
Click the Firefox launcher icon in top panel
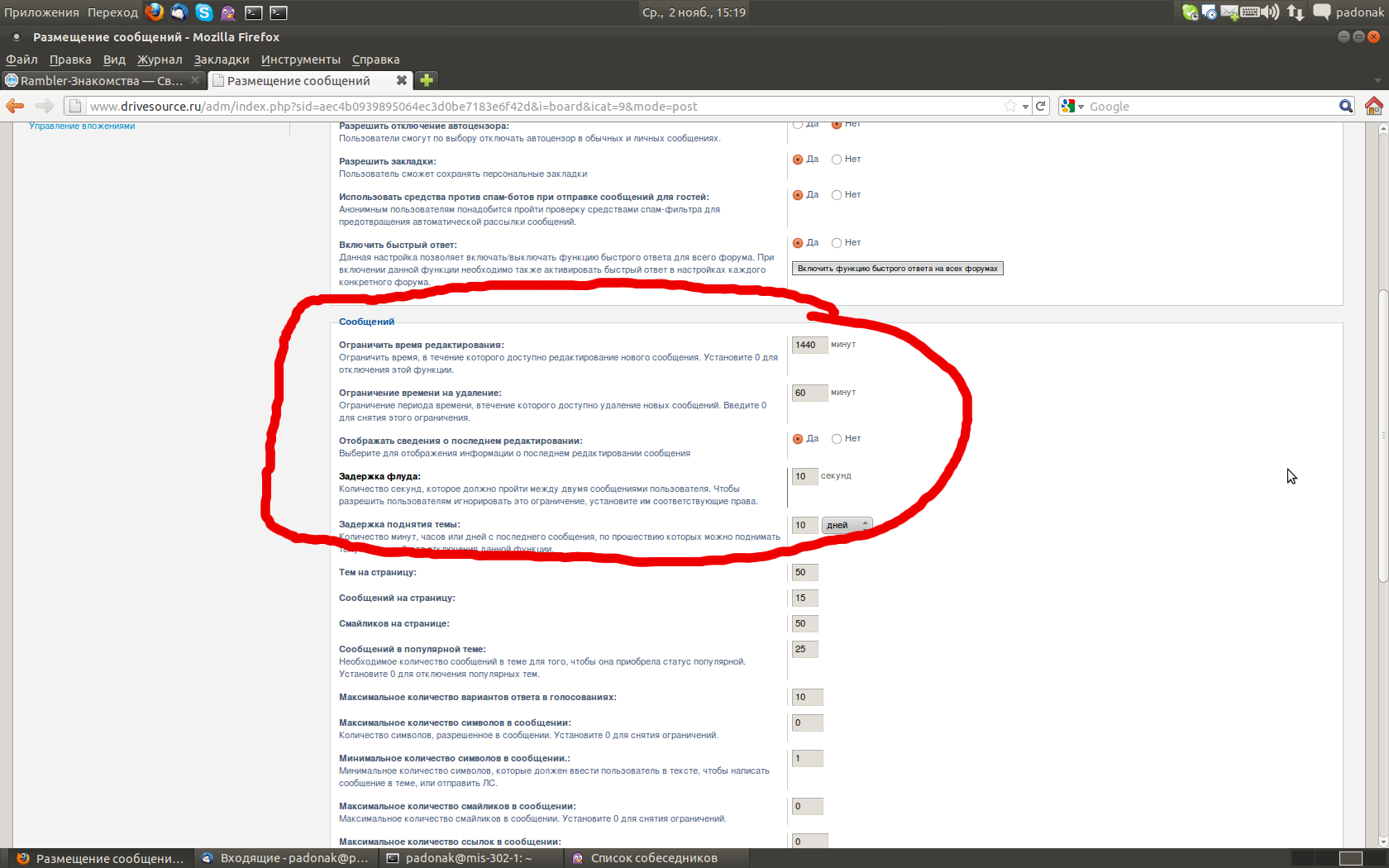(x=155, y=12)
